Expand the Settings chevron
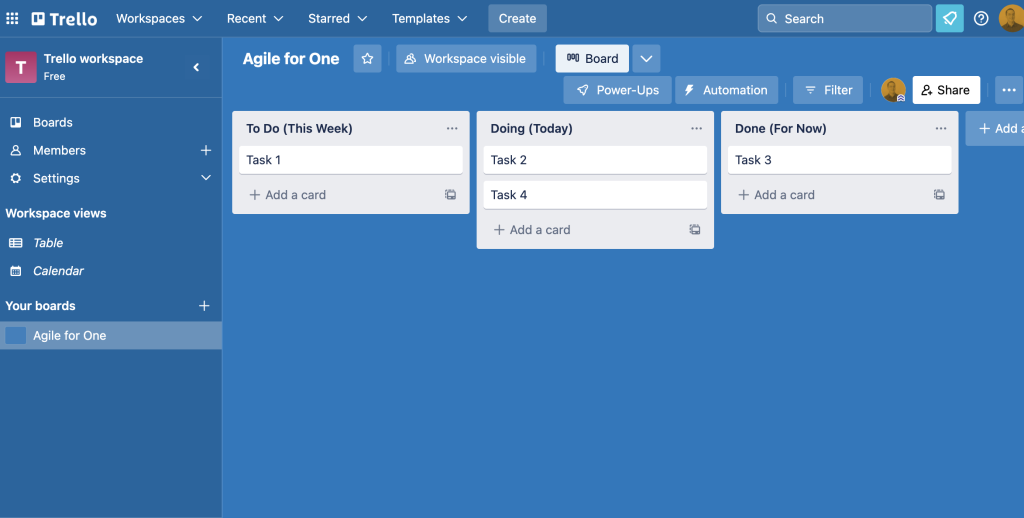 pyautogui.click(x=206, y=178)
